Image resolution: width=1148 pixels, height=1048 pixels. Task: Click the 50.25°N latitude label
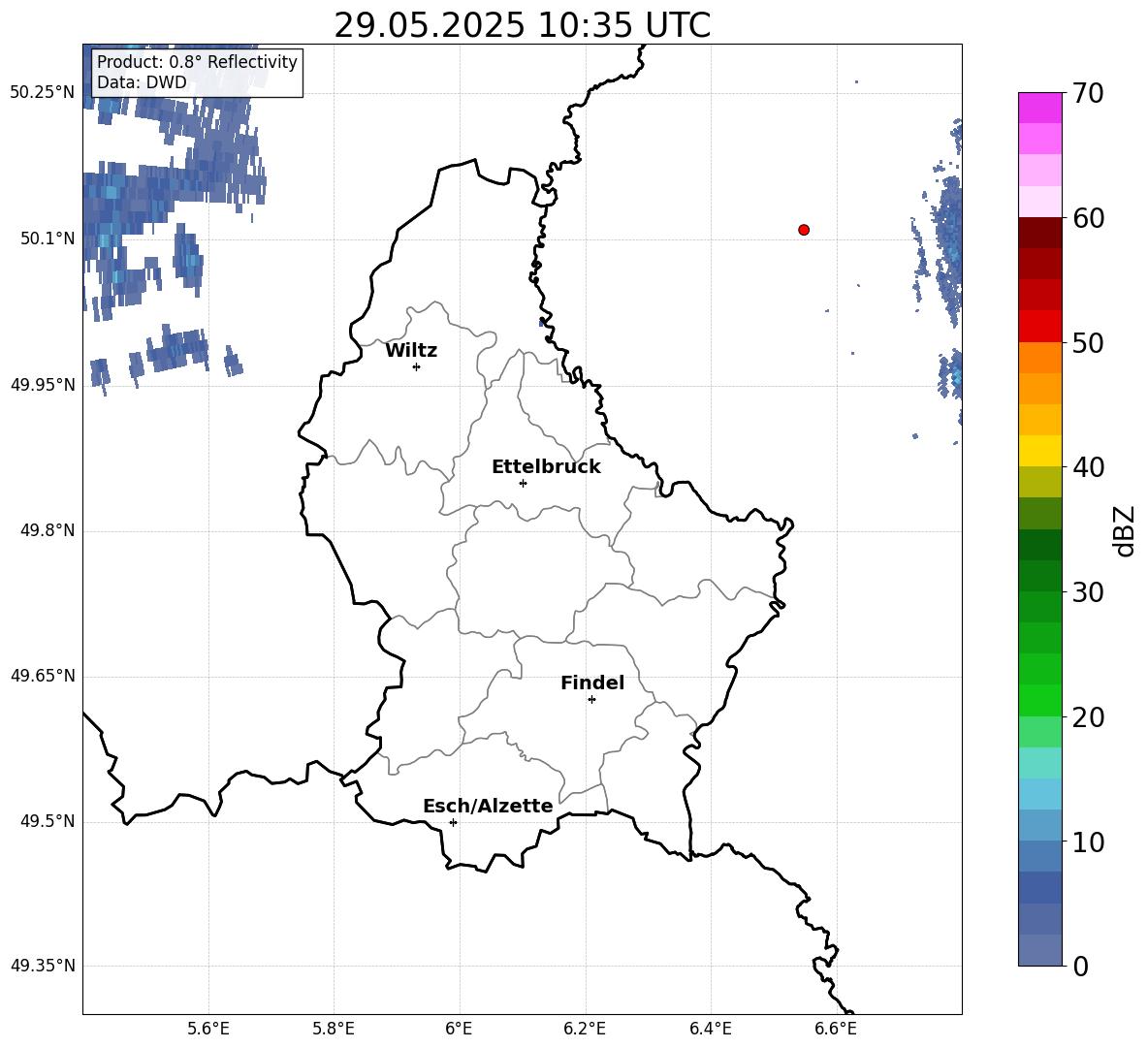43,92
